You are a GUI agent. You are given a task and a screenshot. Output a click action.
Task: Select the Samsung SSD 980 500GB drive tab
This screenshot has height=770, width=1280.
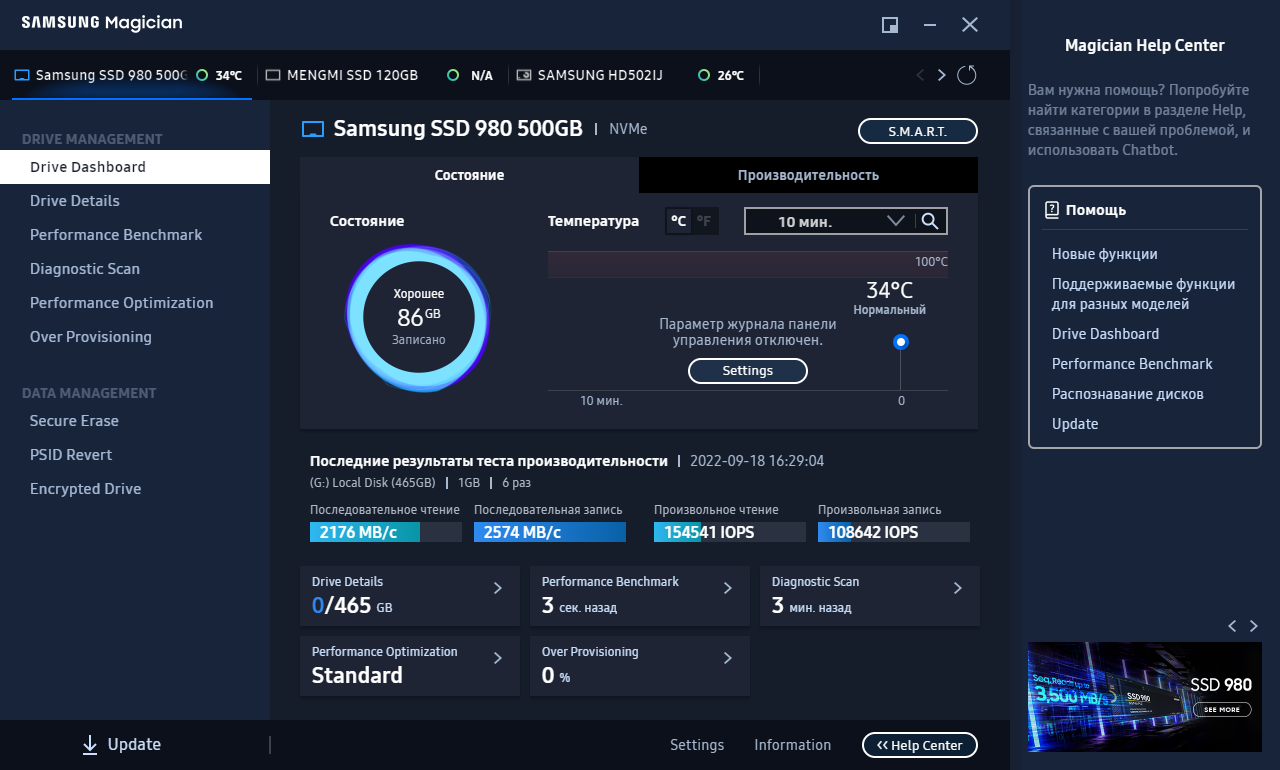pos(132,75)
